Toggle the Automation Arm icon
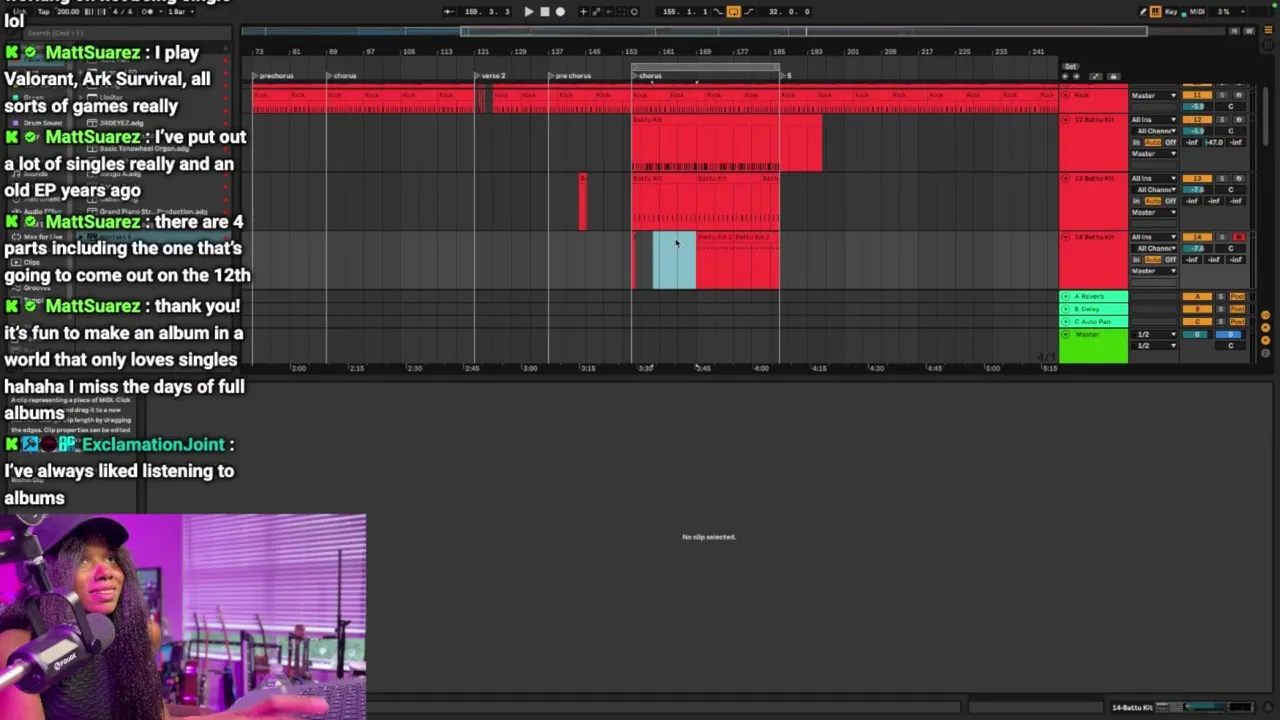Screen dimensions: 1280x720 [x=596, y=12]
